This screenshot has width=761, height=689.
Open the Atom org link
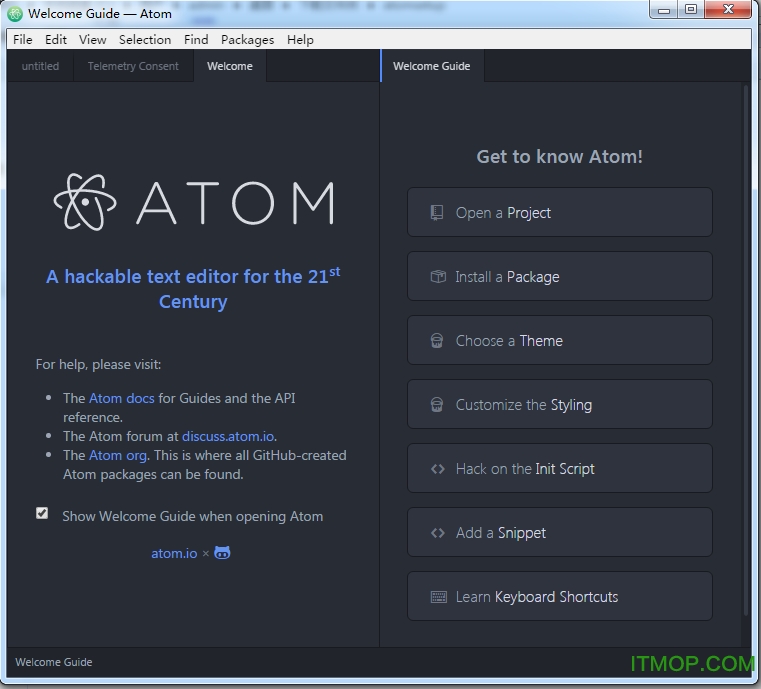118,455
